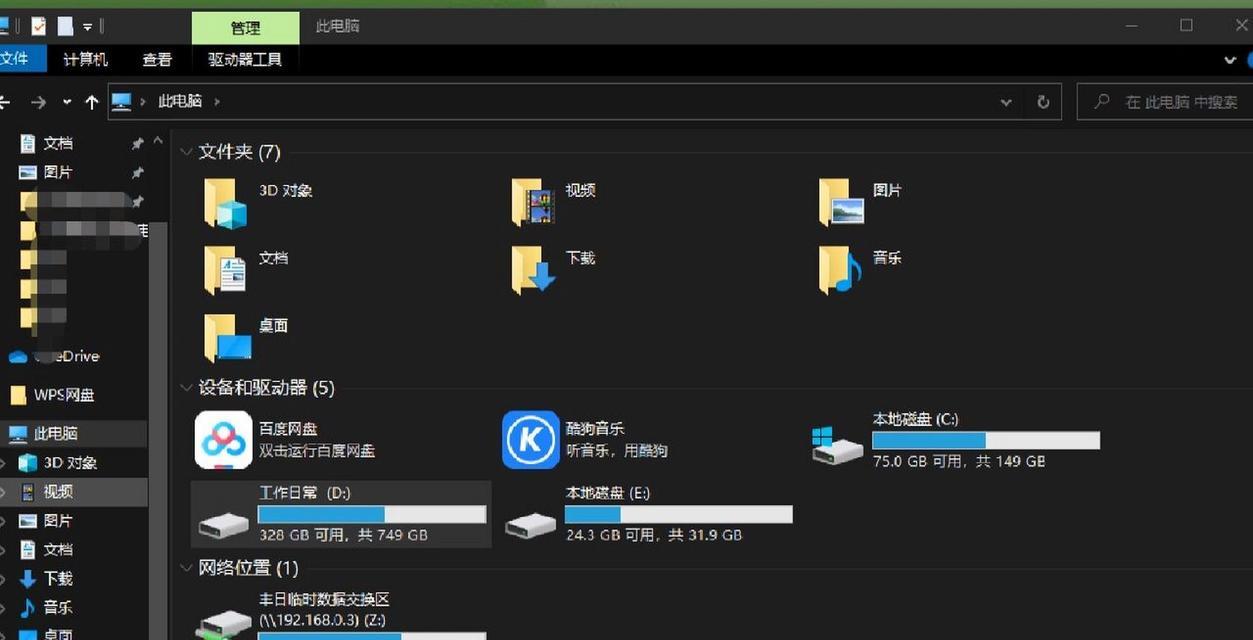Click the search magnifier icon
Image resolution: width=1253 pixels, height=640 pixels.
[x=1101, y=102]
